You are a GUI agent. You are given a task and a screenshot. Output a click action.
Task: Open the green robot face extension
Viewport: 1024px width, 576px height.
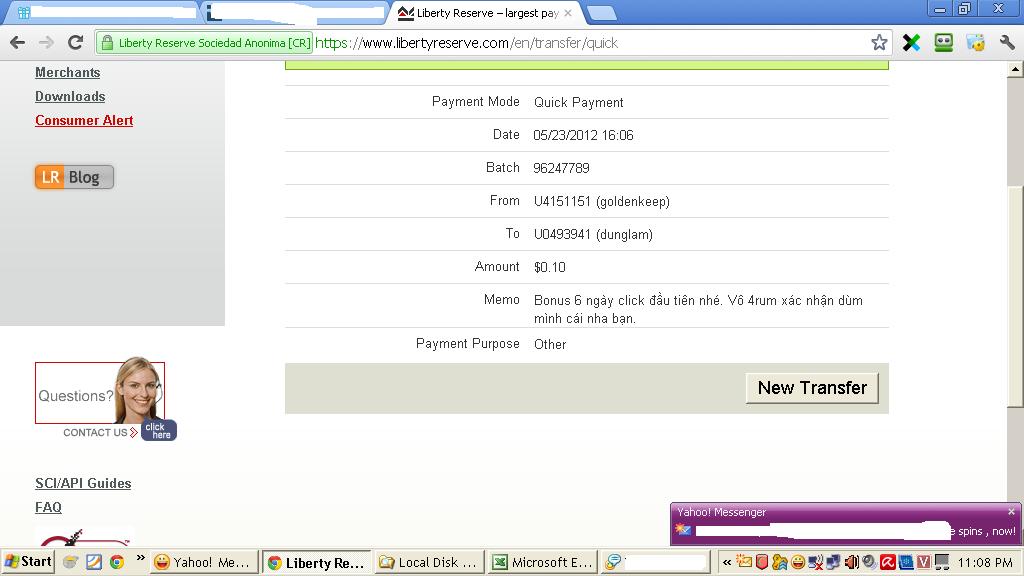click(x=944, y=43)
